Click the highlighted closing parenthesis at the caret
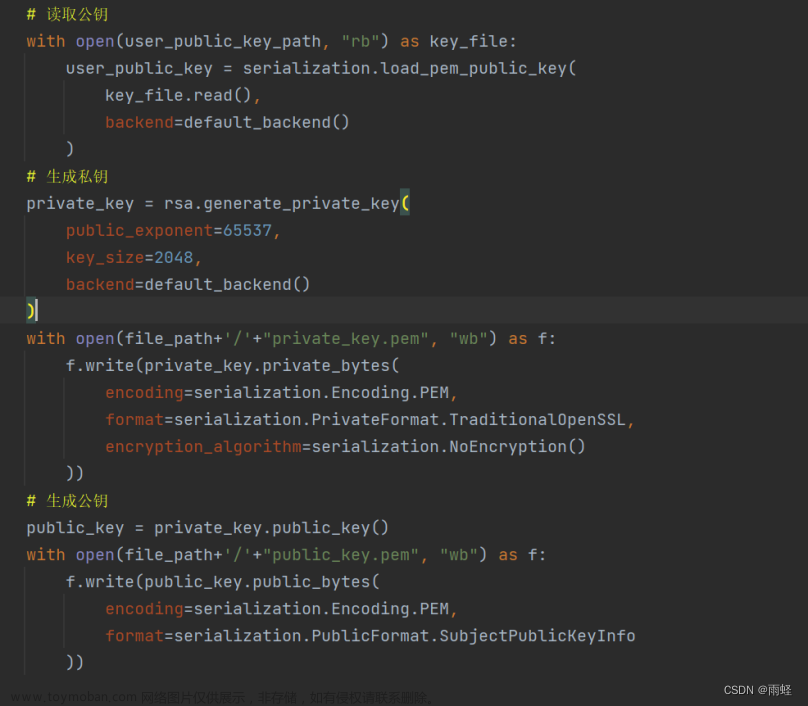This screenshot has width=808, height=706. [30, 311]
